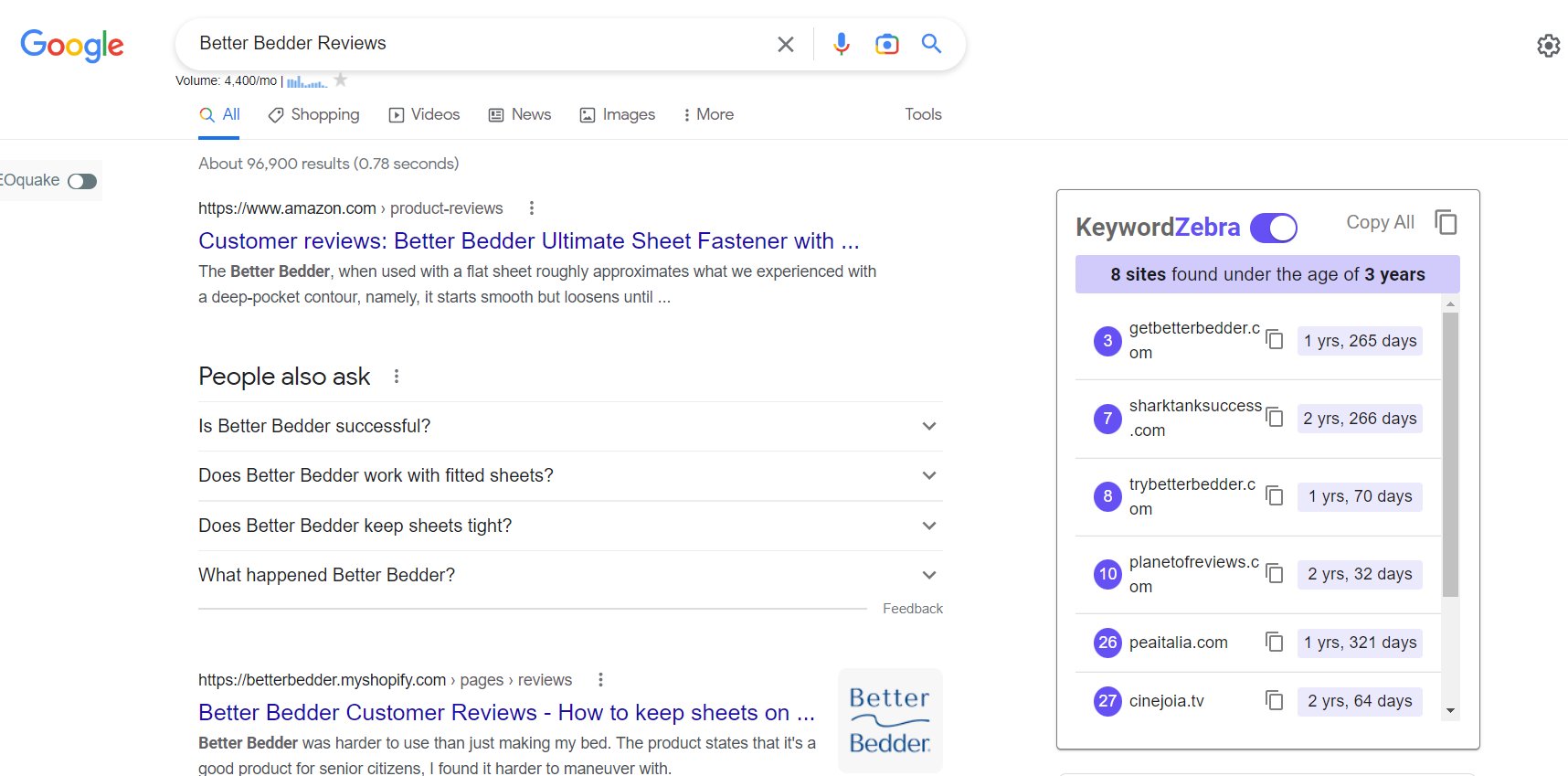Click KeywordZebra scrollbar up arrow
1568x776 pixels.
[1450, 303]
